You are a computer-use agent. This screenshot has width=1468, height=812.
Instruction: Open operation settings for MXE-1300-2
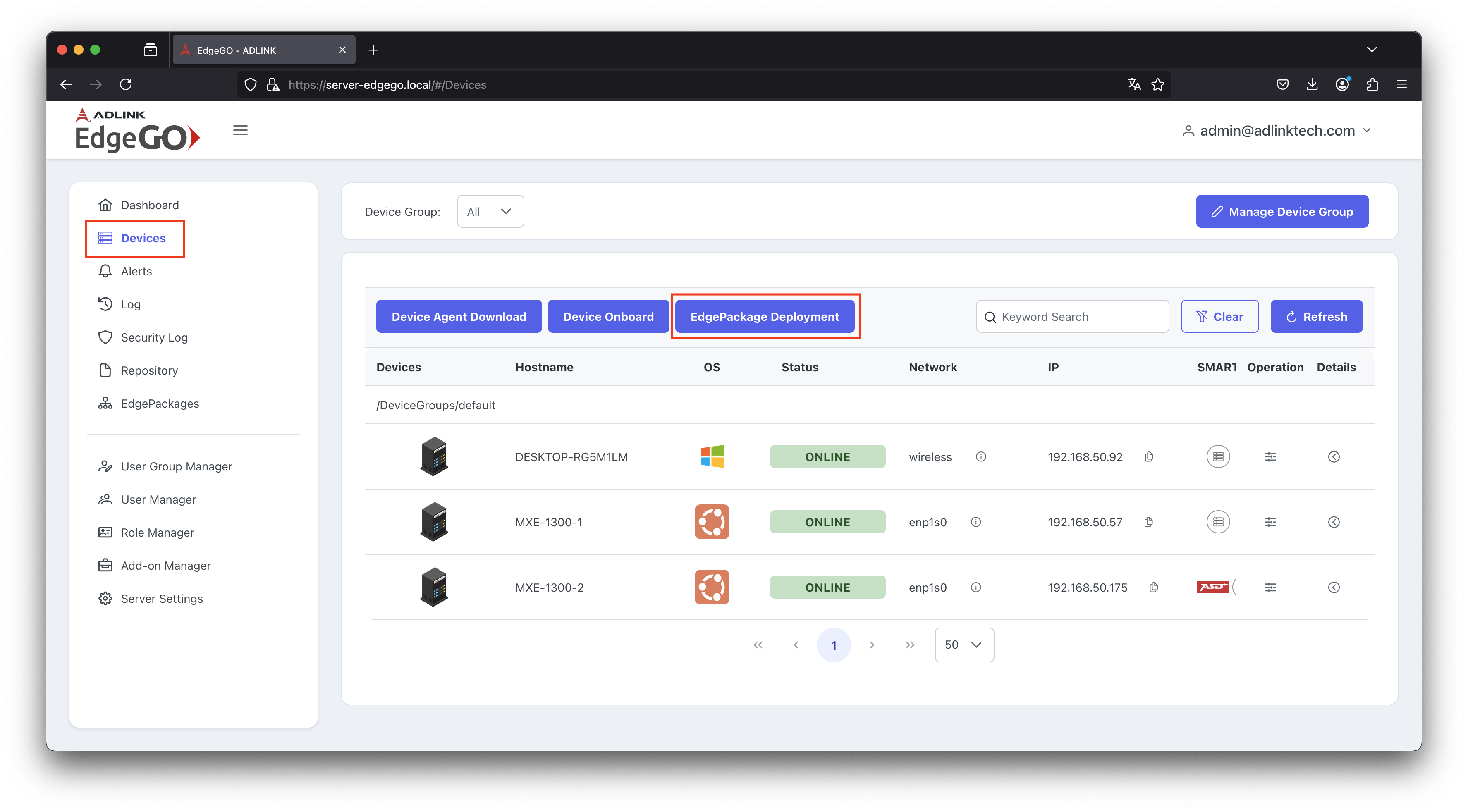tap(1270, 588)
